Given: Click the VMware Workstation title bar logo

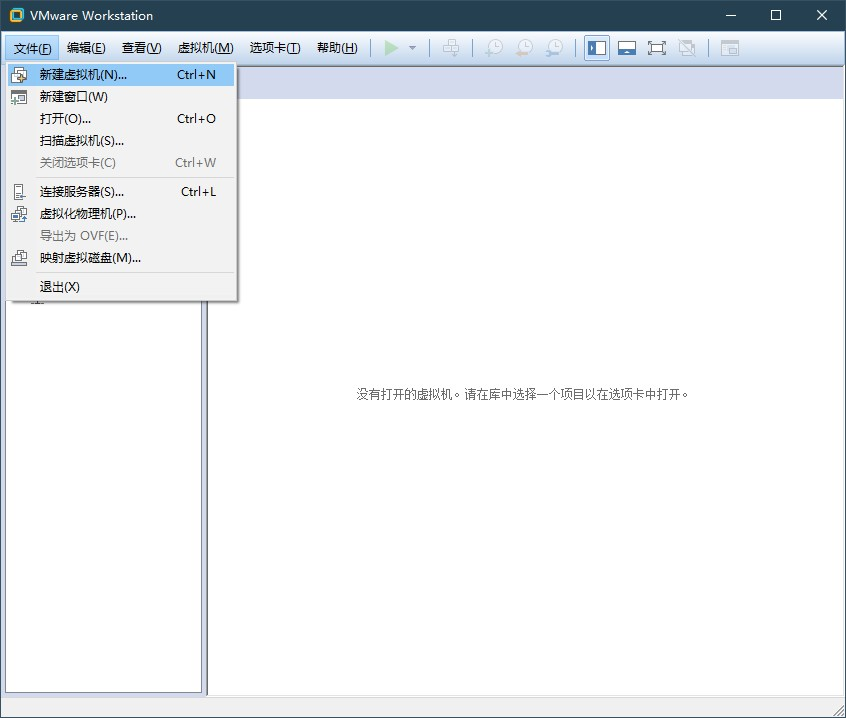Looking at the screenshot, I should click(17, 15).
